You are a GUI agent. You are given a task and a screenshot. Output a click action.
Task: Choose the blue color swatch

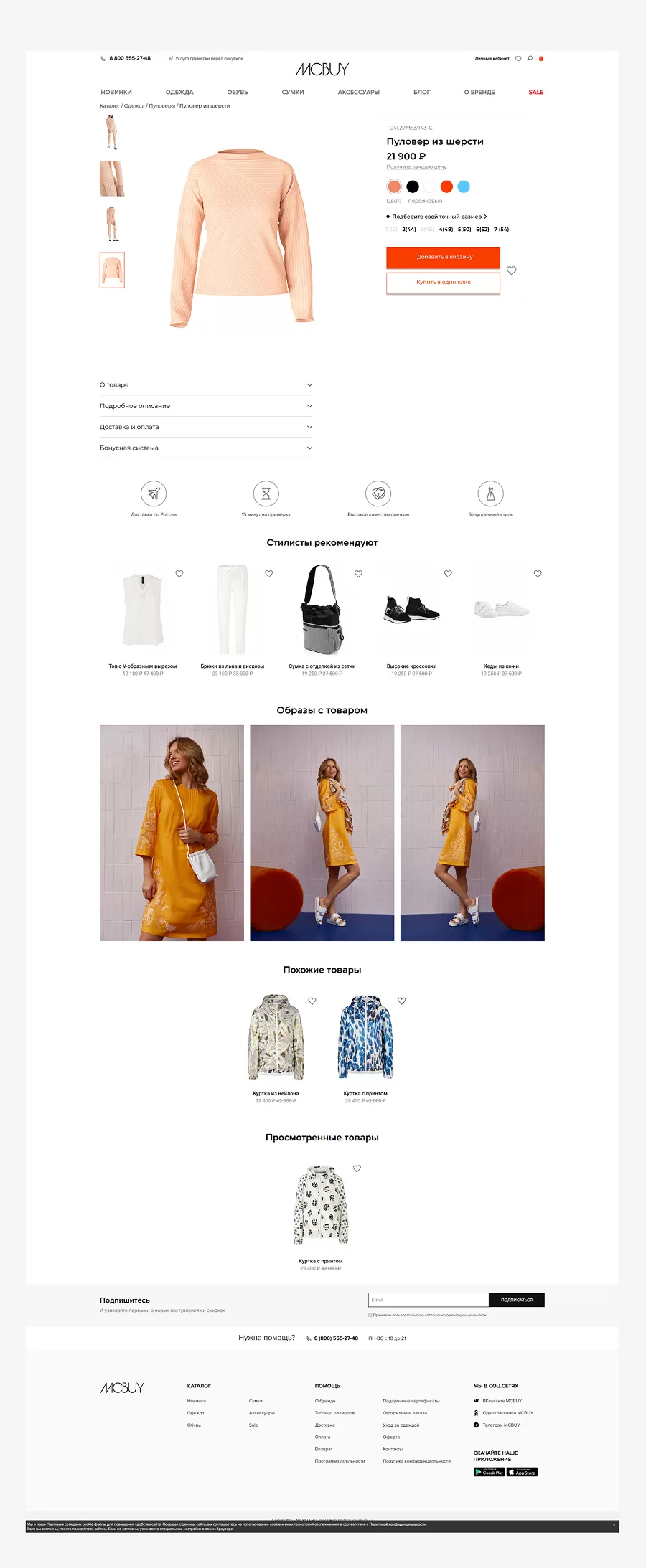point(464,186)
